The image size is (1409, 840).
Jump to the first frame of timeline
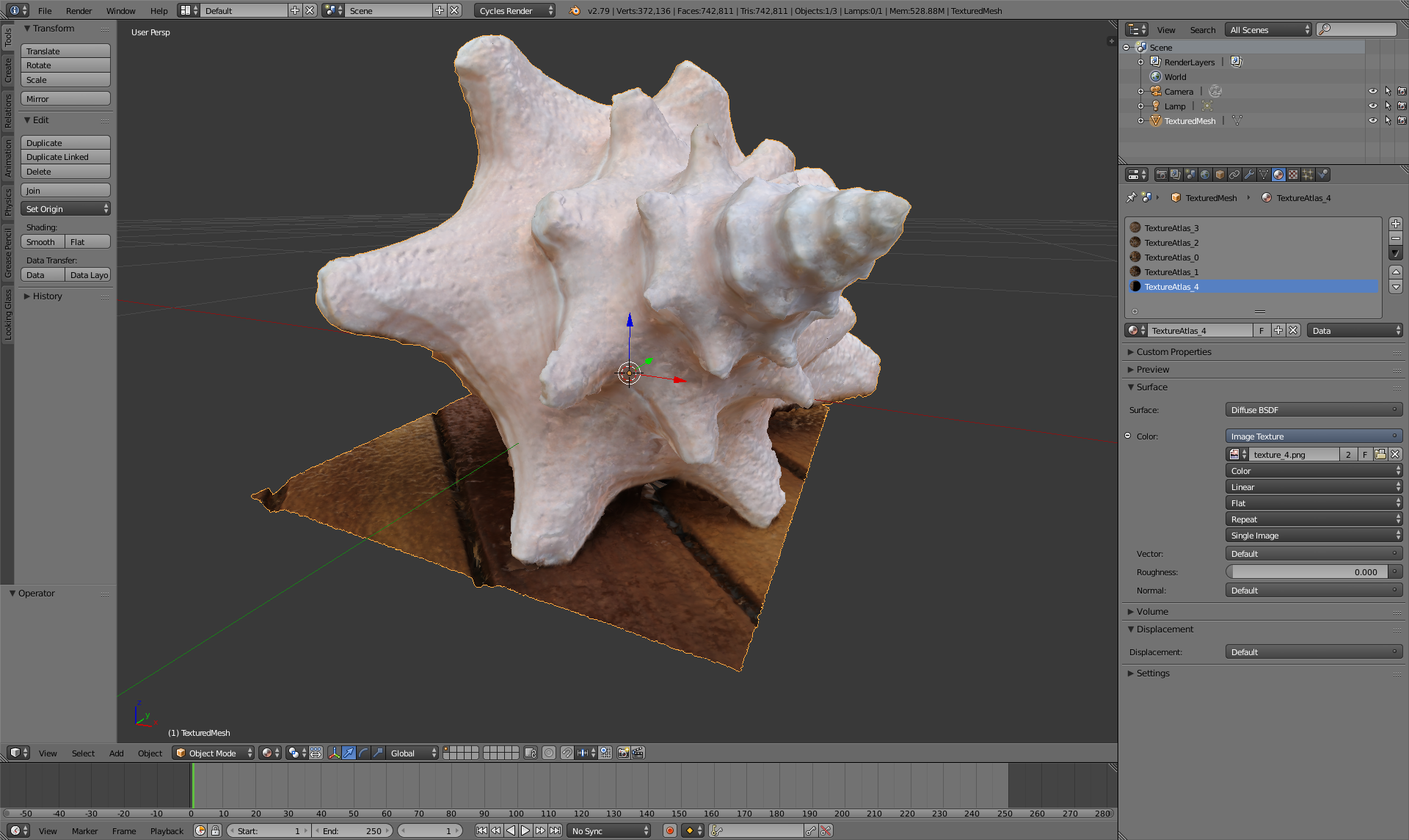point(481,830)
